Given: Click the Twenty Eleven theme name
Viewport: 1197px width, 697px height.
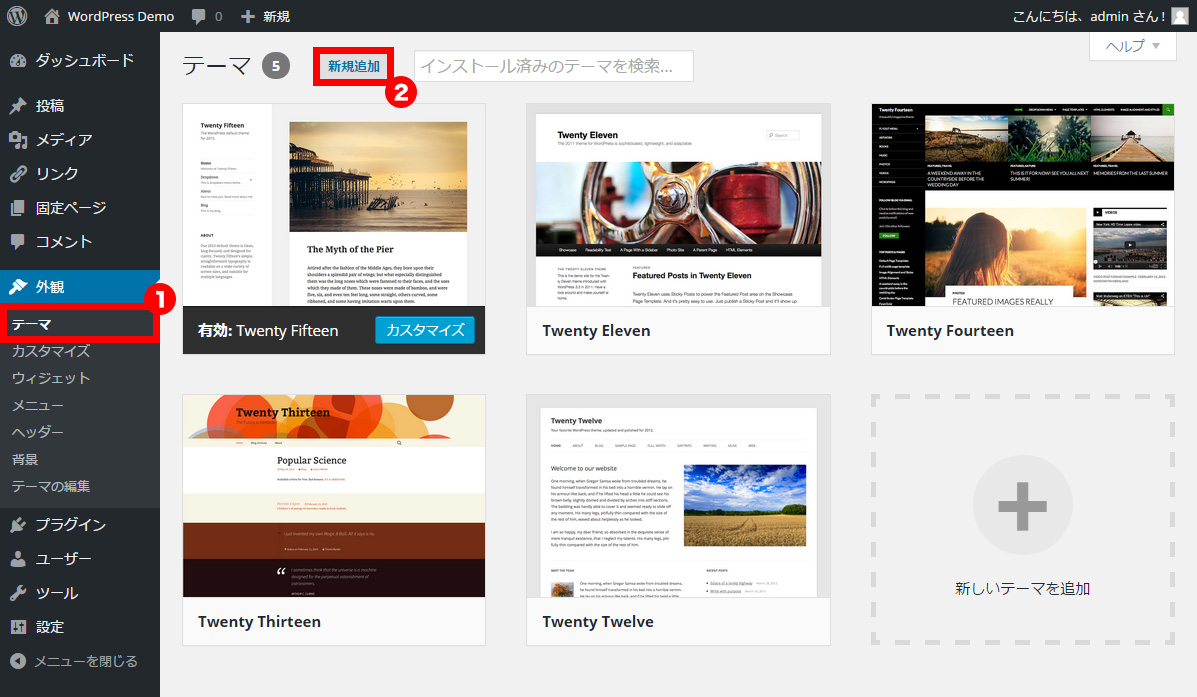Looking at the screenshot, I should pos(596,331).
